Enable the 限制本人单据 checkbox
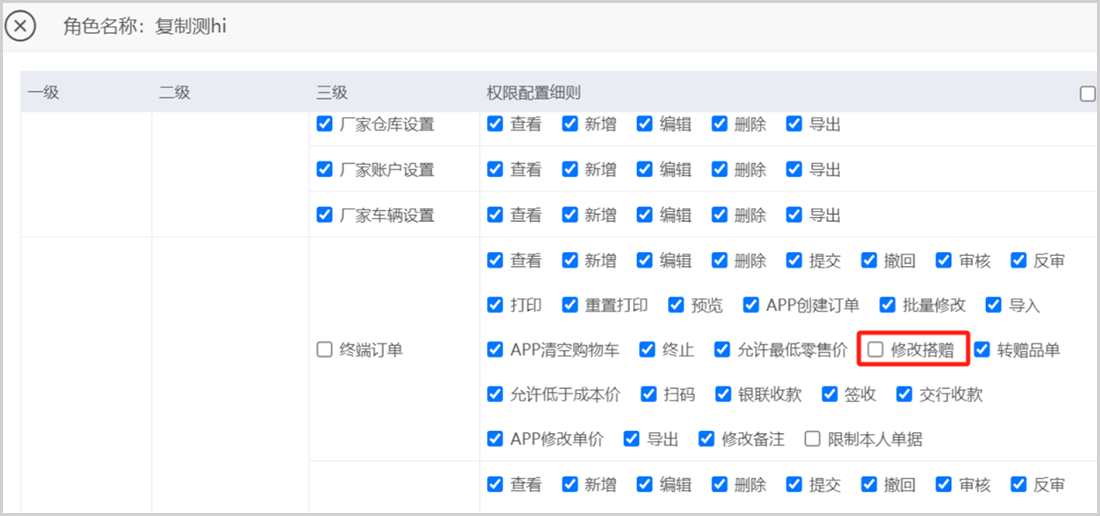Screen dimensions: 1100x516 click(x=812, y=439)
